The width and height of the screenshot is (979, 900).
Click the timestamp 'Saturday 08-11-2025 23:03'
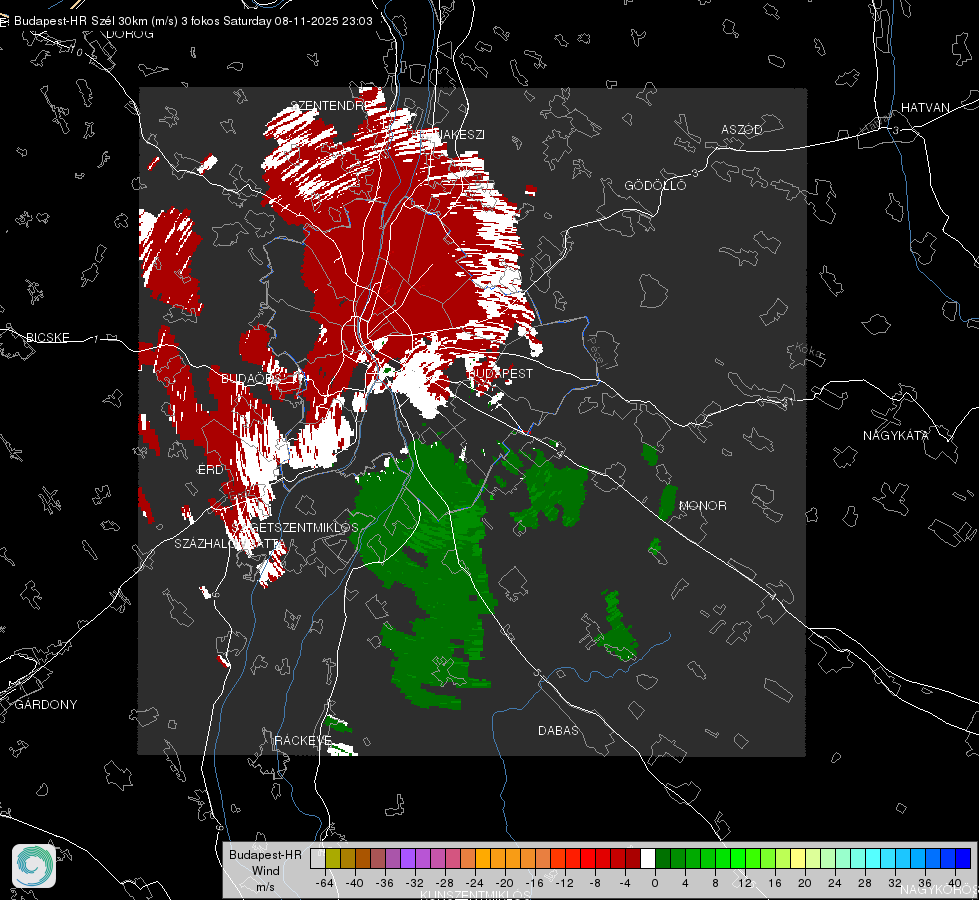298,21
